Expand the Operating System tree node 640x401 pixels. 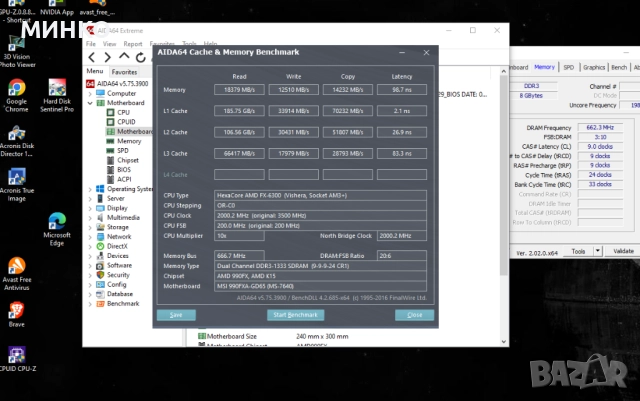(89, 188)
